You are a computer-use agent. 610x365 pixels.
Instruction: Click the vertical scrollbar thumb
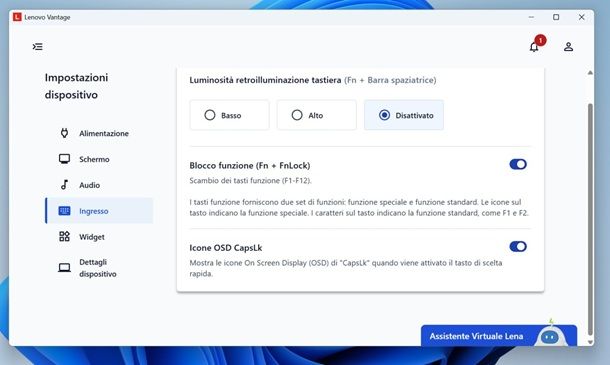point(590,219)
